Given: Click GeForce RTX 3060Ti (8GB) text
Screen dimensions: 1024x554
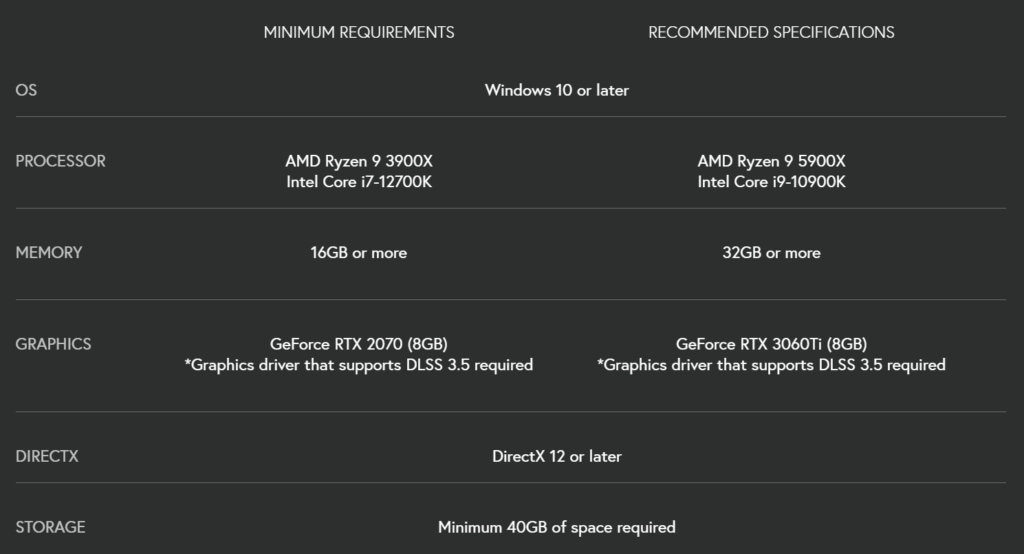Looking at the screenshot, I should tap(771, 344).
